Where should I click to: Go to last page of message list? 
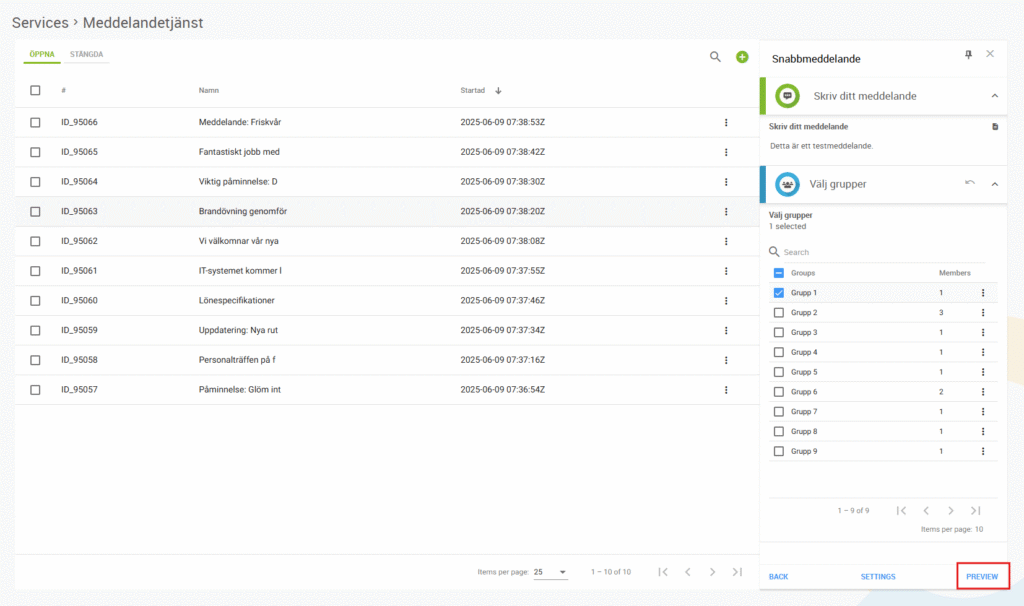click(x=737, y=572)
